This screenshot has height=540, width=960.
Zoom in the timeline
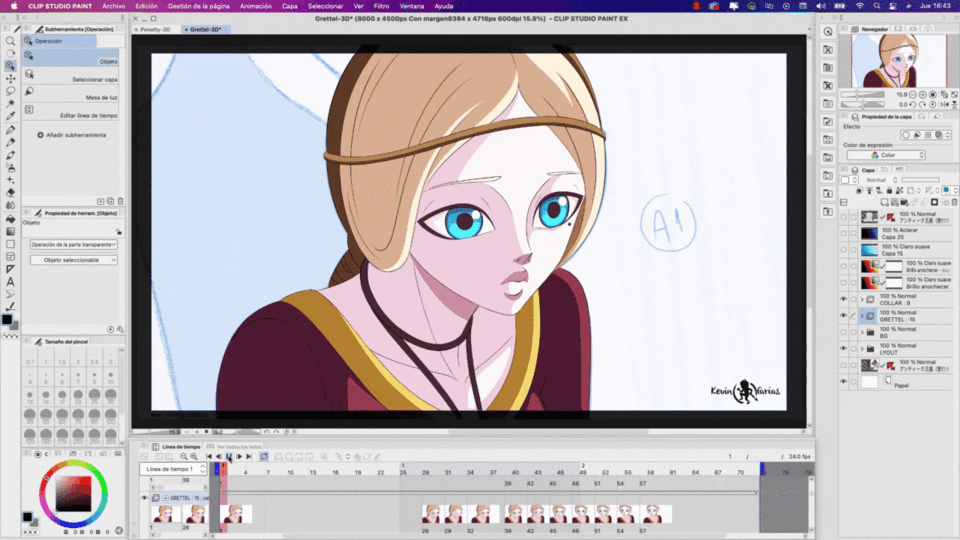point(193,457)
